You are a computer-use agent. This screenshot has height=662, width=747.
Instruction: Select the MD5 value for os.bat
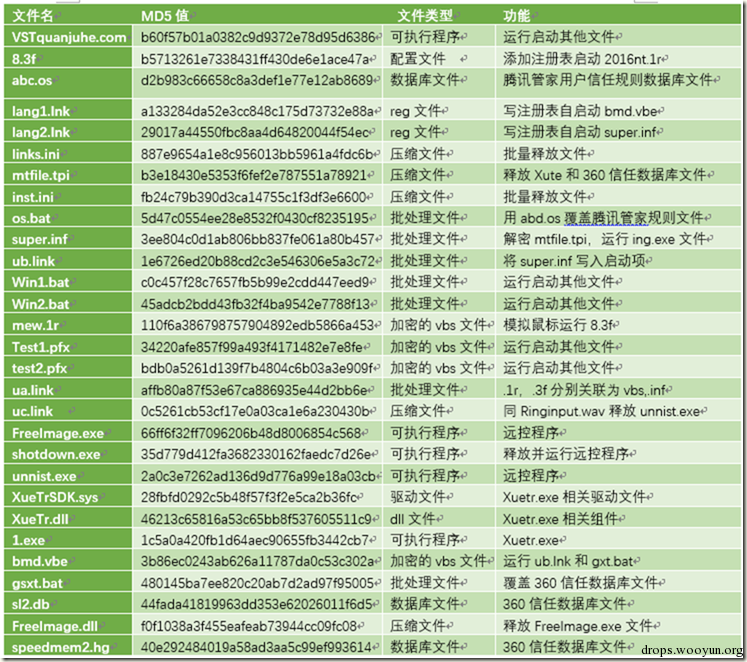coord(257,218)
